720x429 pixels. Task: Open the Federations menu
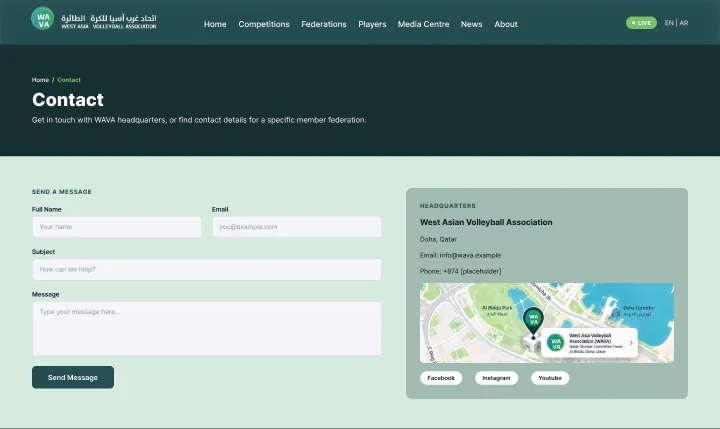[x=324, y=24]
